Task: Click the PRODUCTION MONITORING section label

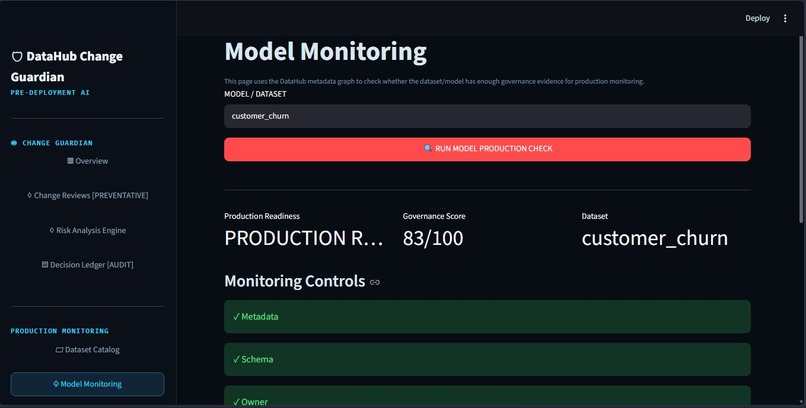Action: [60, 331]
